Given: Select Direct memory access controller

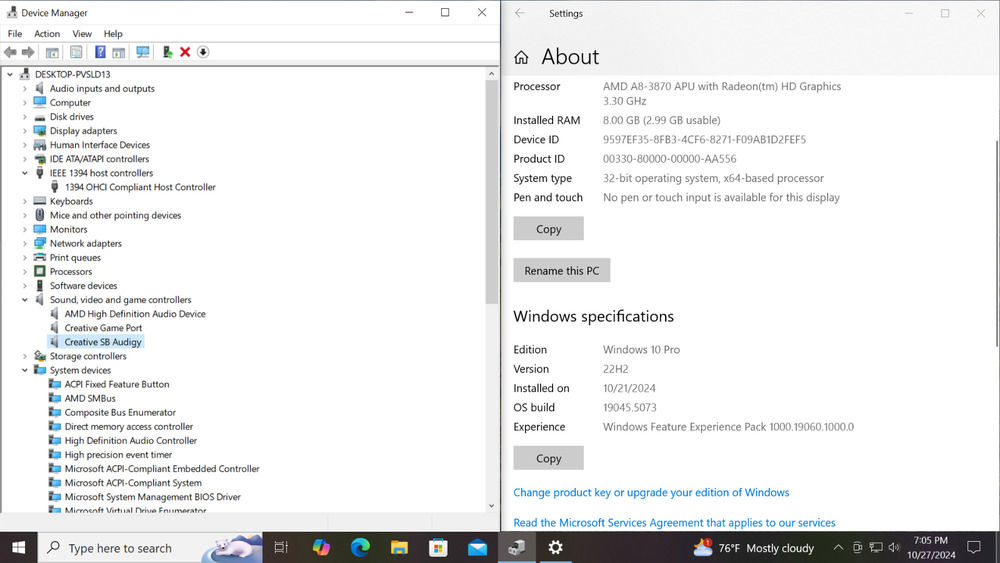Looking at the screenshot, I should point(128,427).
